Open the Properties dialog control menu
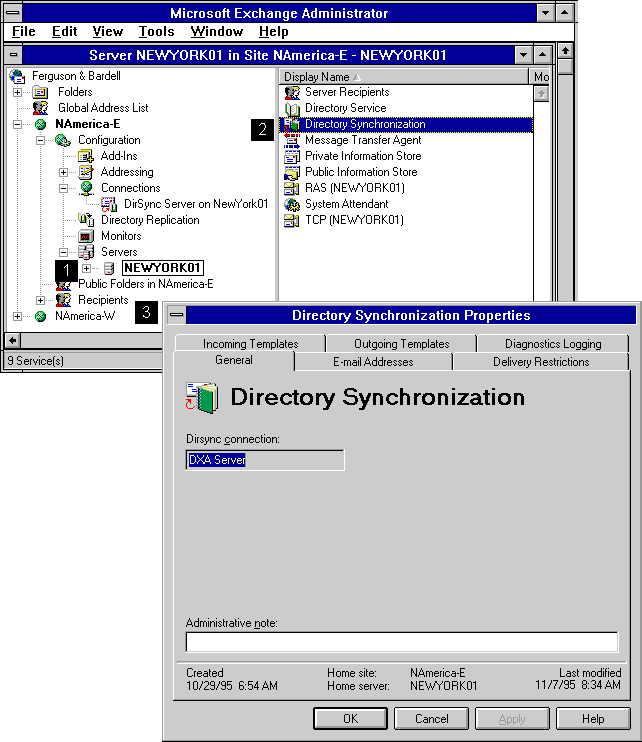 point(176,315)
